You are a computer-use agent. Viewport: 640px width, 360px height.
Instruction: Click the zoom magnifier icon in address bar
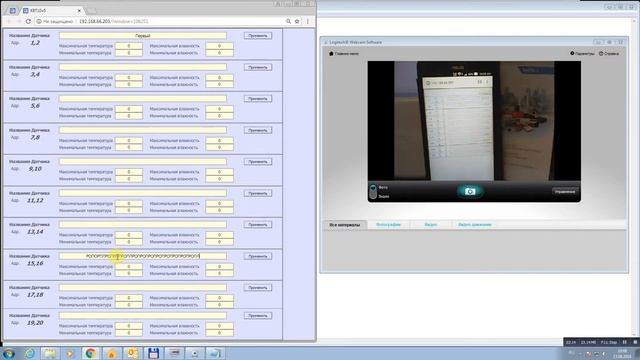pyautogui.click(x=288, y=21)
